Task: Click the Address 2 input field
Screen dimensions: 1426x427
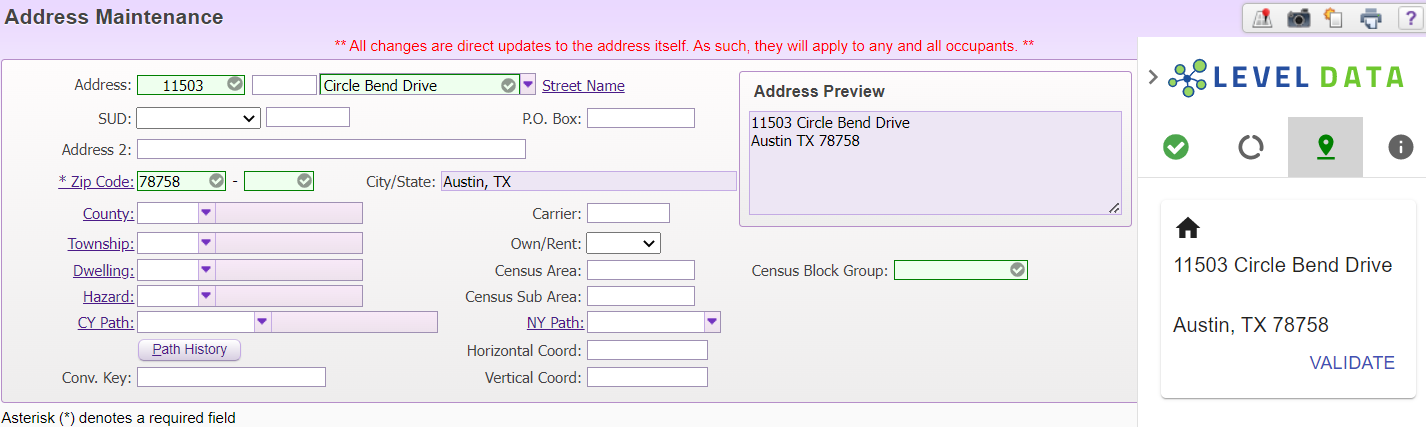Action: pos(331,149)
